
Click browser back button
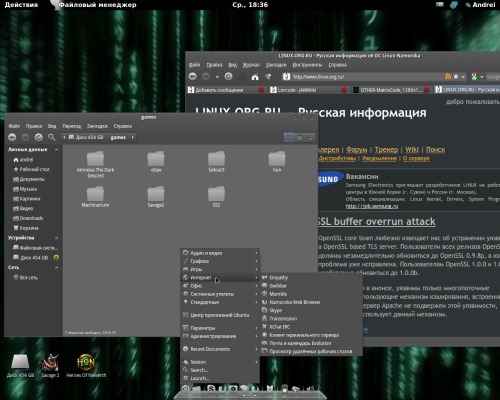coord(193,76)
